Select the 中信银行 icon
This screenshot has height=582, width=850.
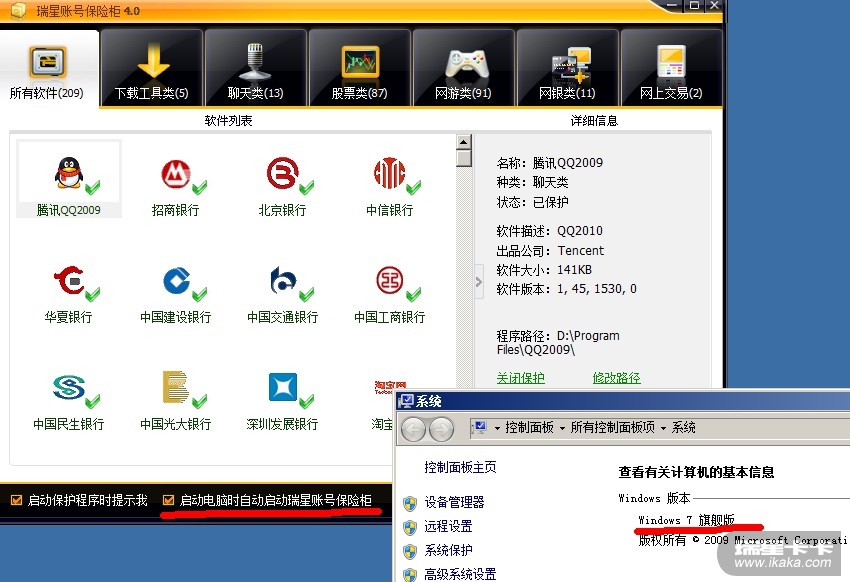click(389, 173)
